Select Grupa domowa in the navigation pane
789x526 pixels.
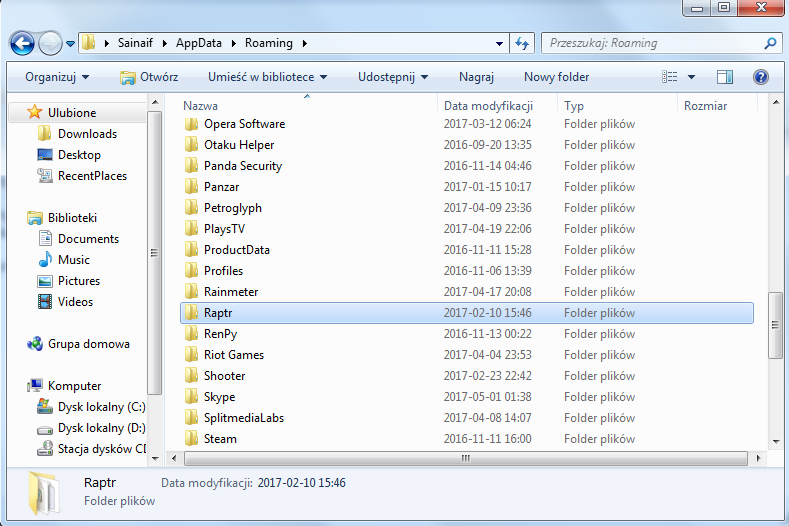pos(89,344)
